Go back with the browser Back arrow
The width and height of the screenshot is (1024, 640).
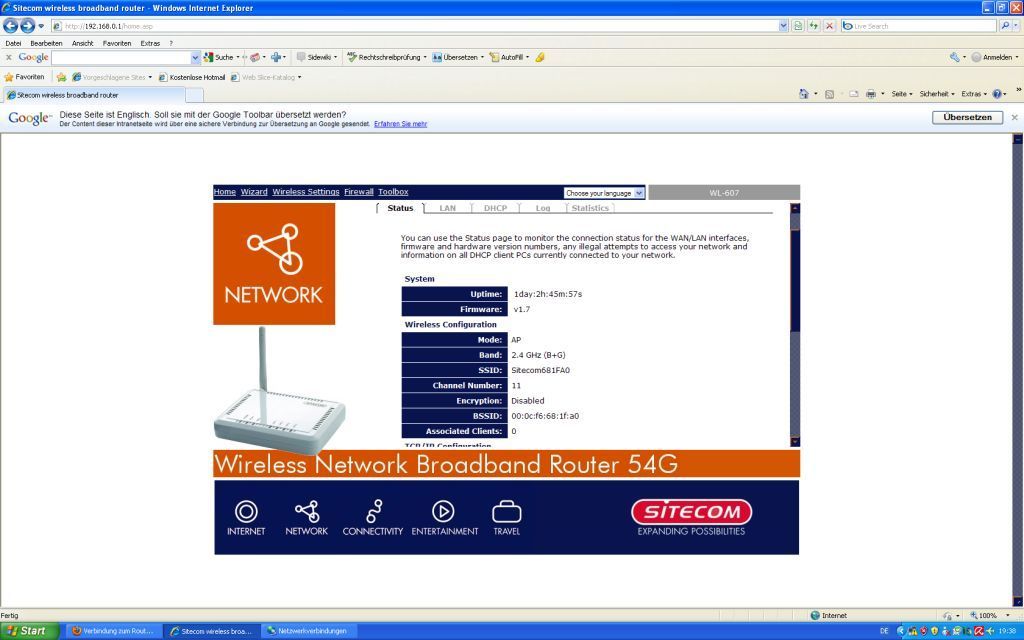[10, 26]
